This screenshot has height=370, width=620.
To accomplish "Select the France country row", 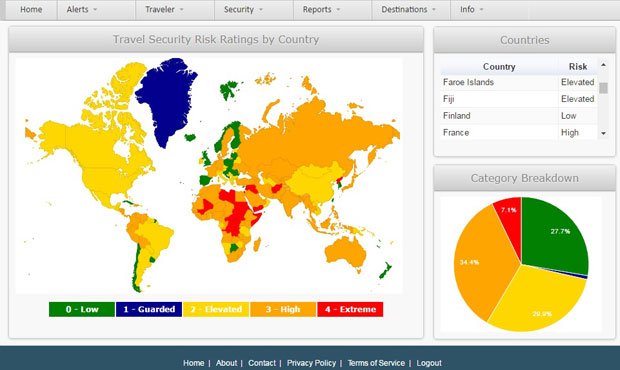I will click(518, 132).
